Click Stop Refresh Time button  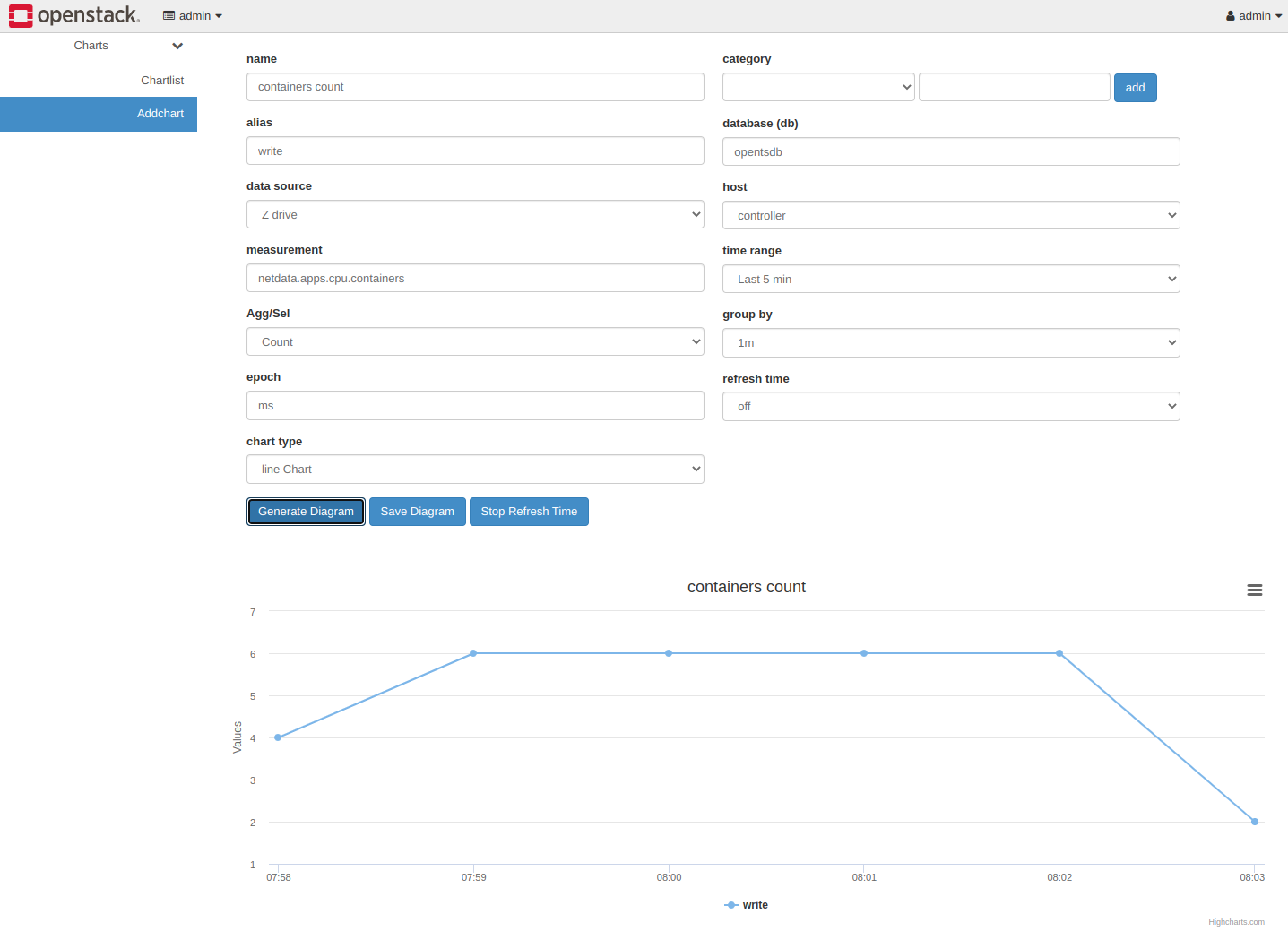tap(529, 512)
